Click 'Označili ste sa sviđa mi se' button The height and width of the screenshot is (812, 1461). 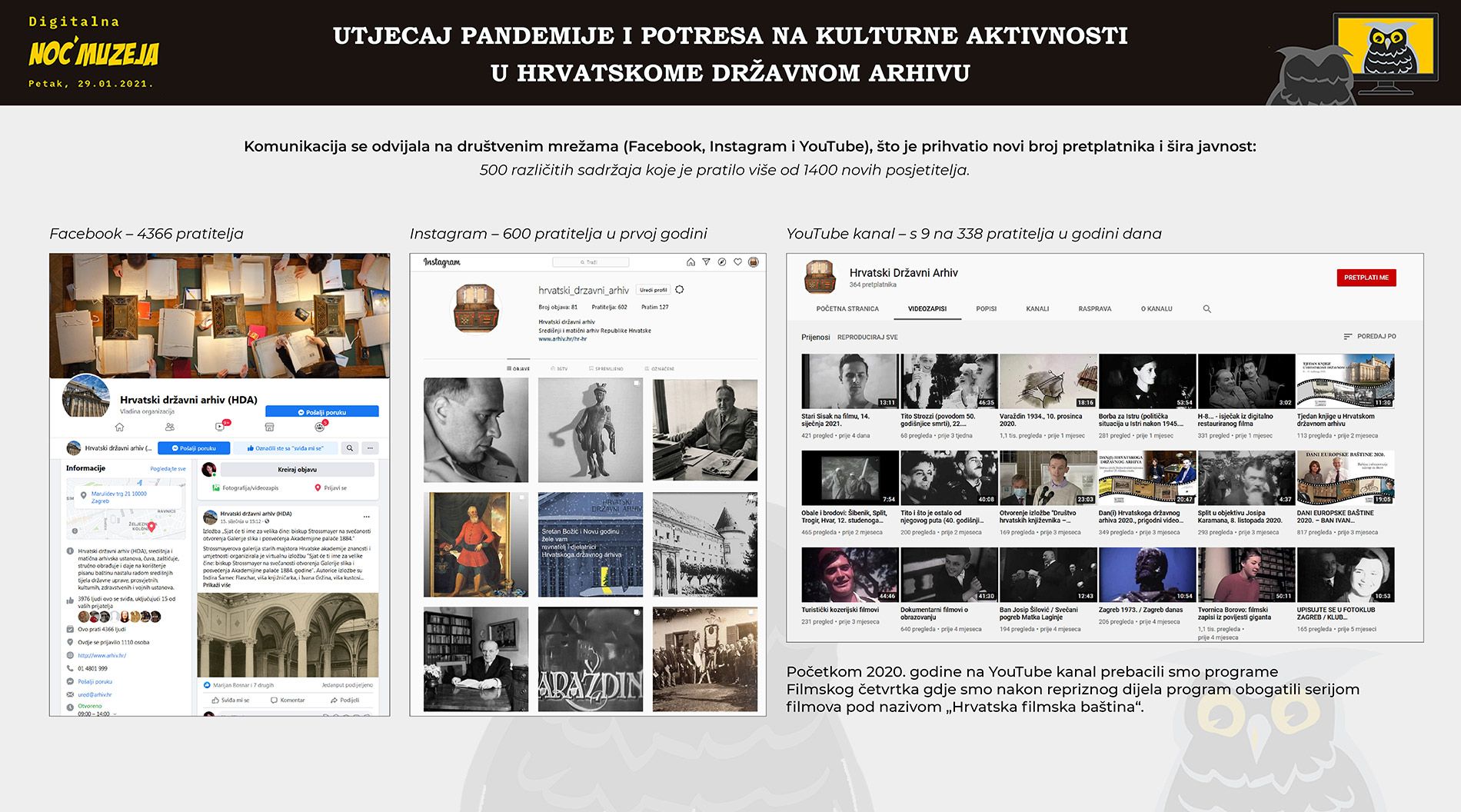pos(285,448)
